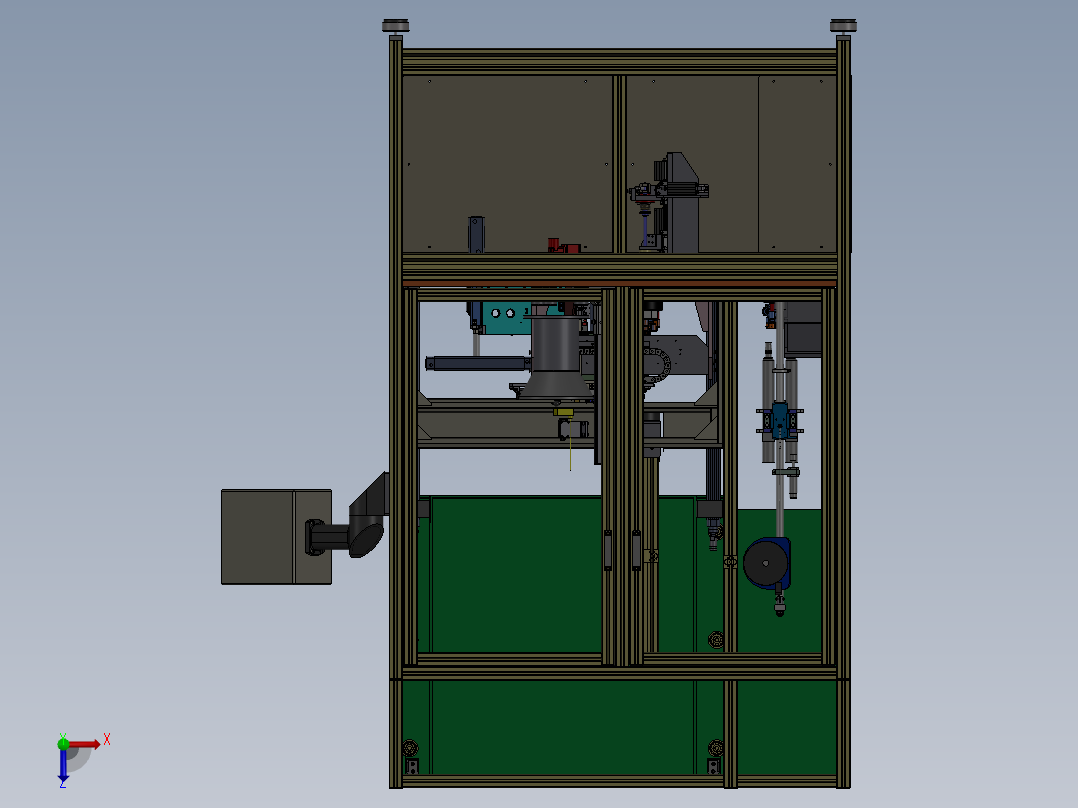Click the blue Z axis arrow on triad

(63, 765)
